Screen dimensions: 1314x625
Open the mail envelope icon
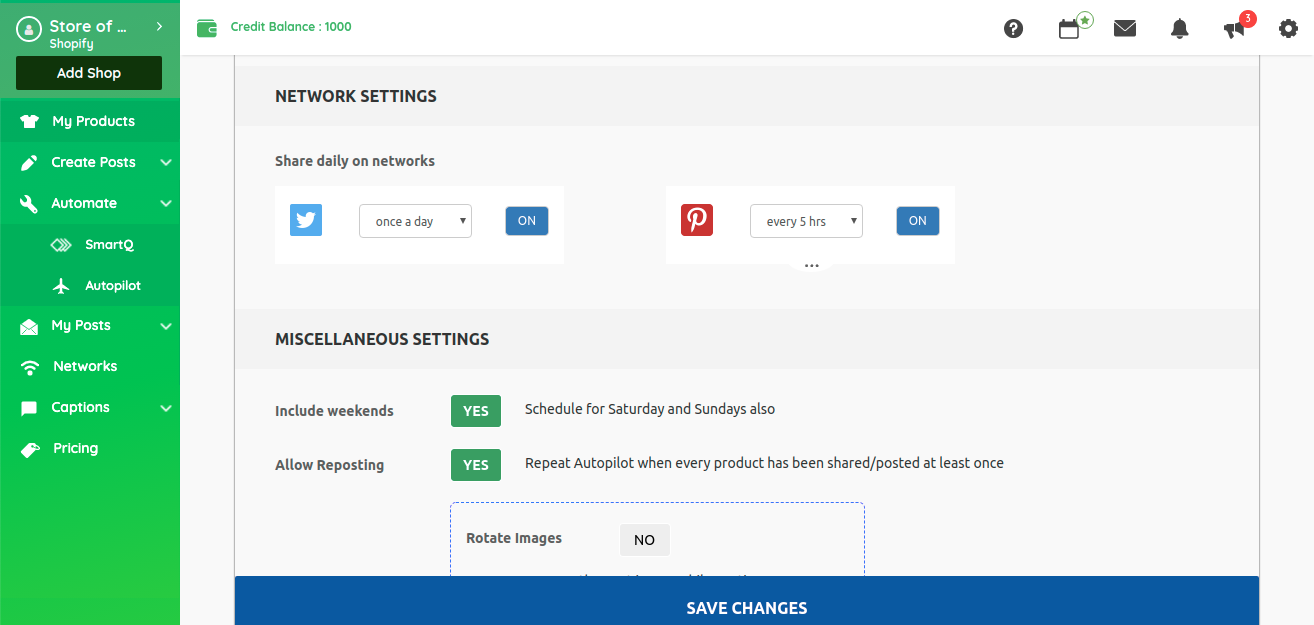click(1125, 28)
